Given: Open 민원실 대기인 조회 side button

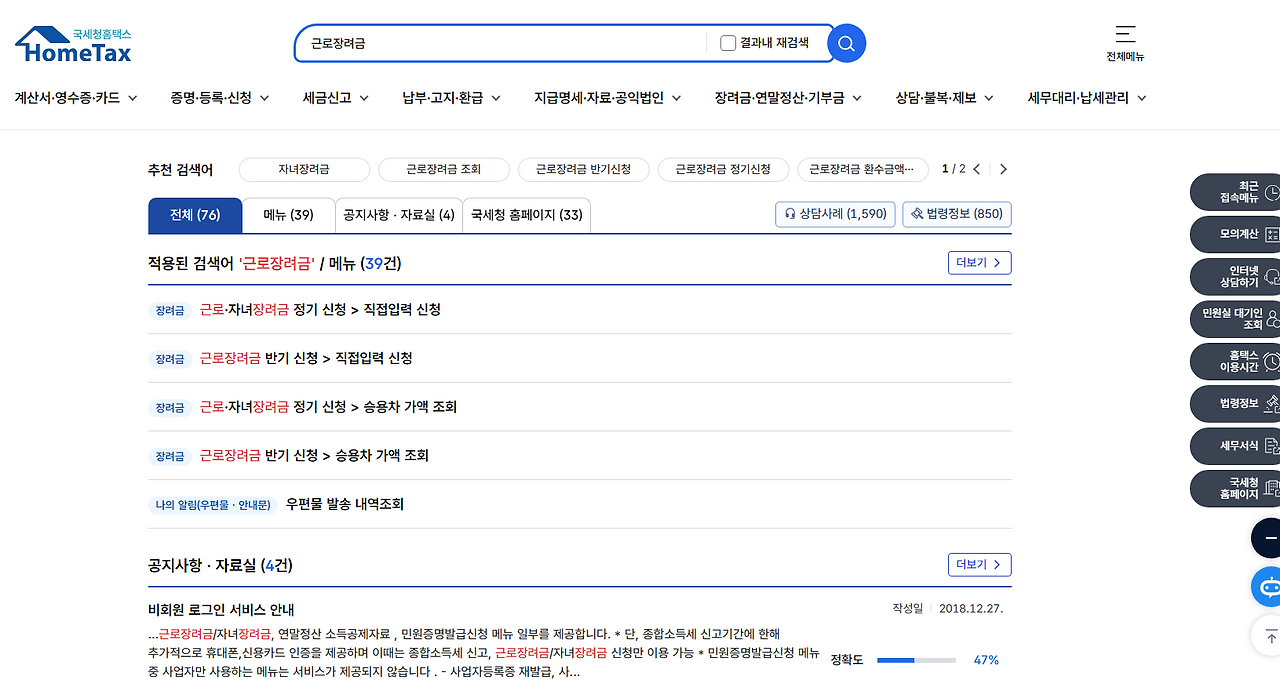Looking at the screenshot, I should tap(1235, 319).
